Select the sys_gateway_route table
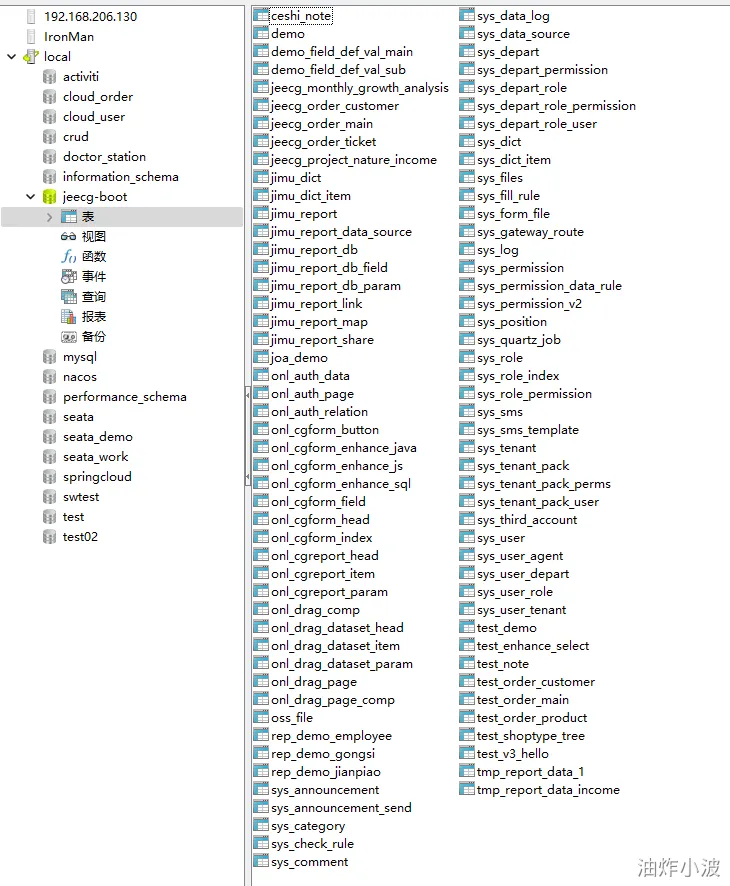This screenshot has height=886, width=730. coord(531,232)
